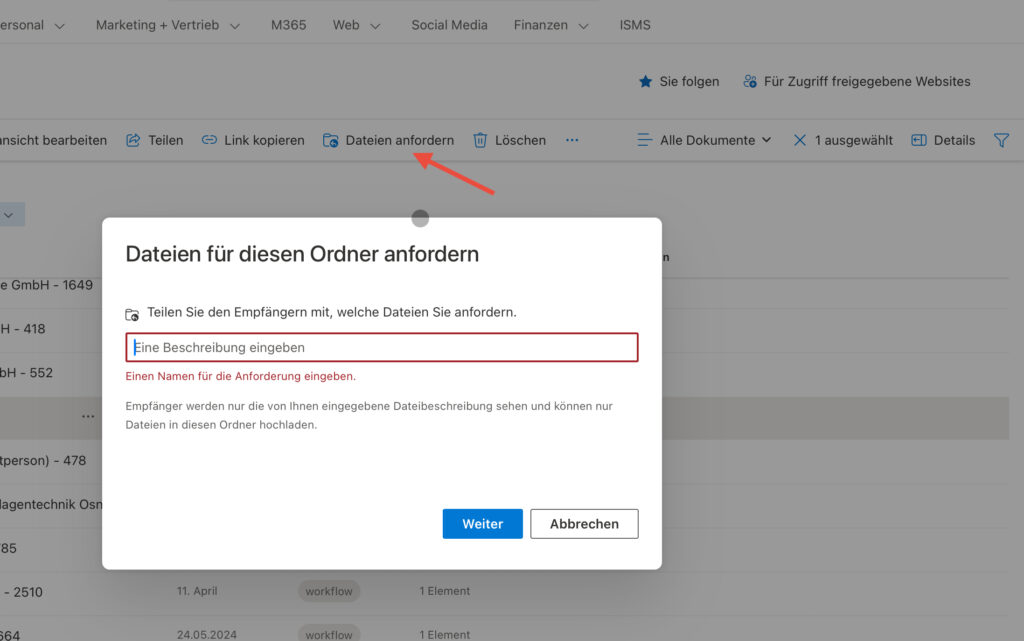This screenshot has width=1024, height=641.
Task: Focus the Eine Beschreibung eingeben field
Action: [x=382, y=348]
